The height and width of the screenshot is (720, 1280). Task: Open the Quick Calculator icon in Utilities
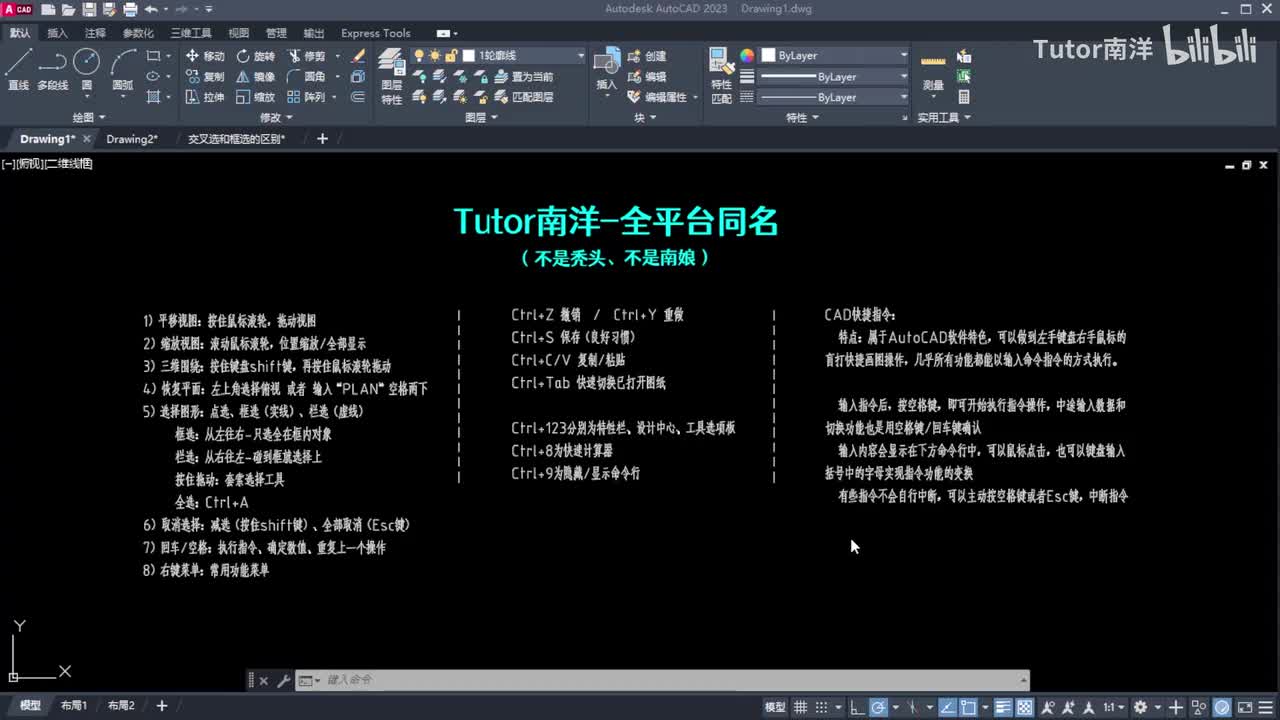click(x=964, y=97)
